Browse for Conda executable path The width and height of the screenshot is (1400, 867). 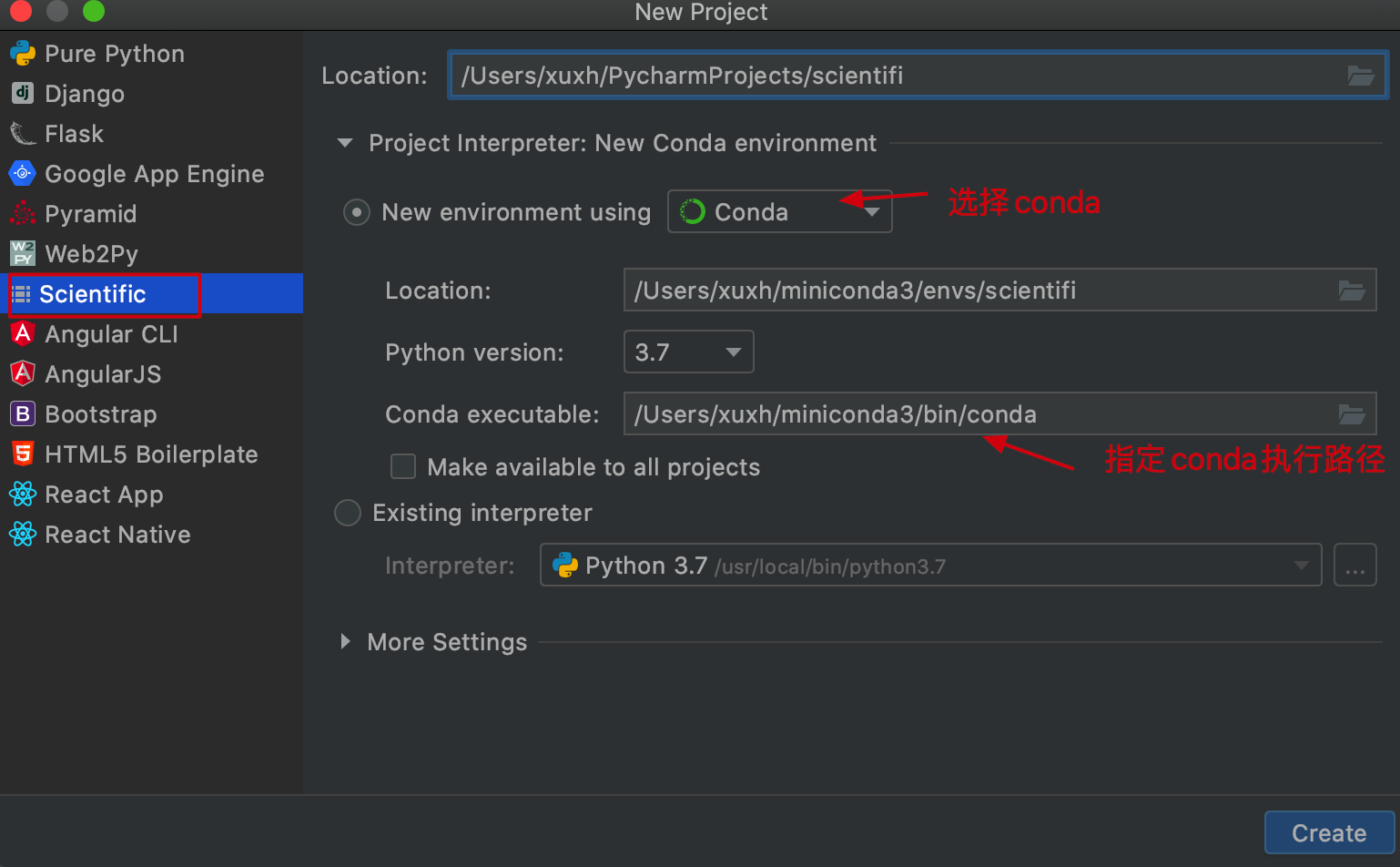[1352, 414]
